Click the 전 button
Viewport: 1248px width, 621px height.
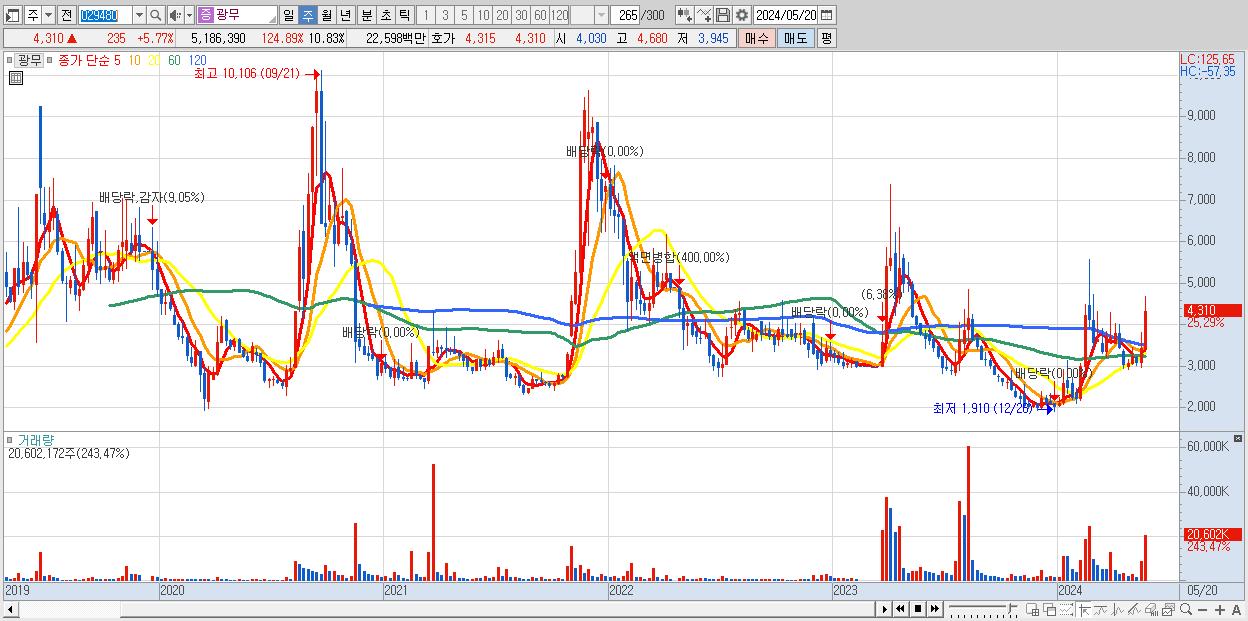66,15
